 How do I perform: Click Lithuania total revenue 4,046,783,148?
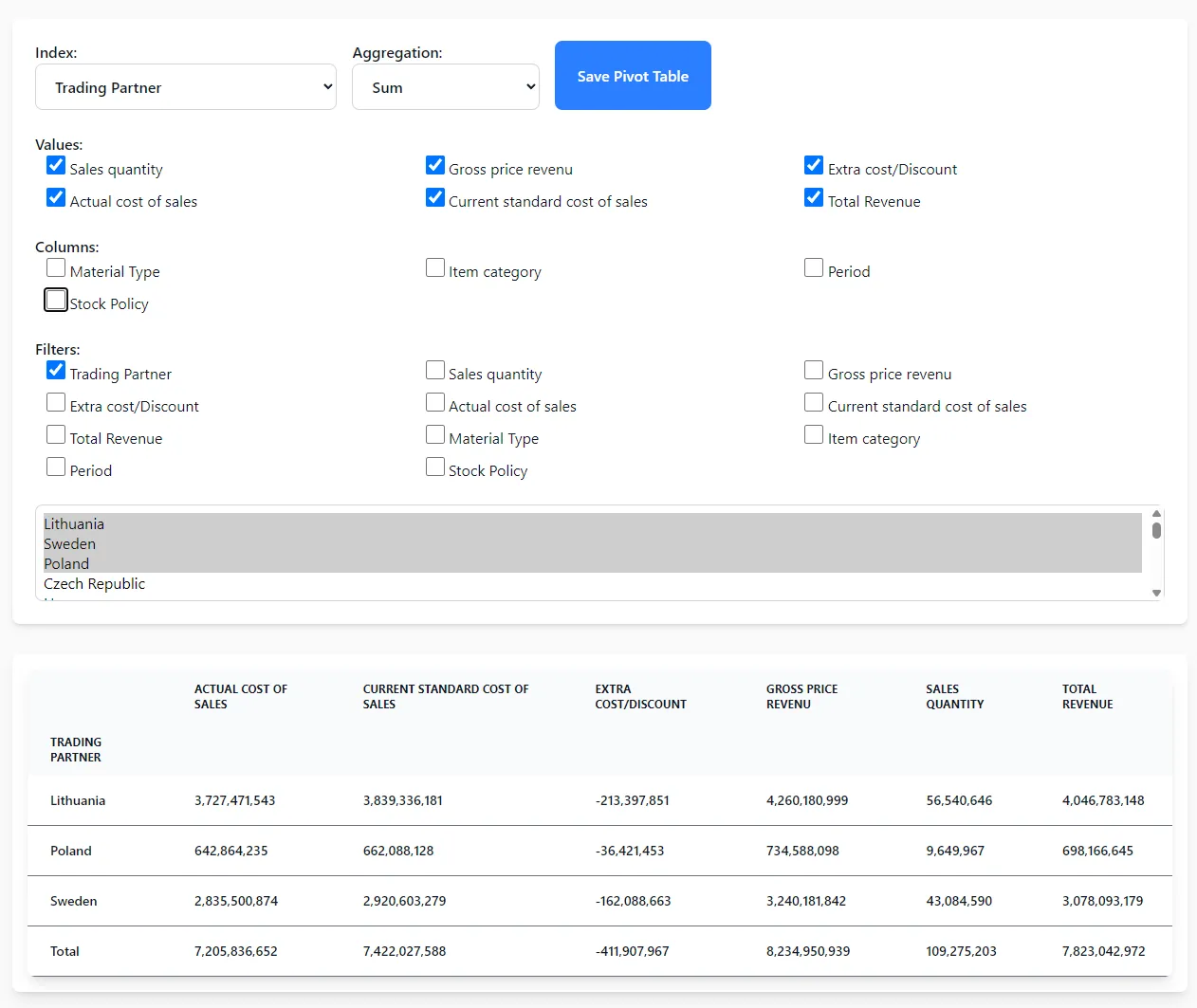(1103, 800)
